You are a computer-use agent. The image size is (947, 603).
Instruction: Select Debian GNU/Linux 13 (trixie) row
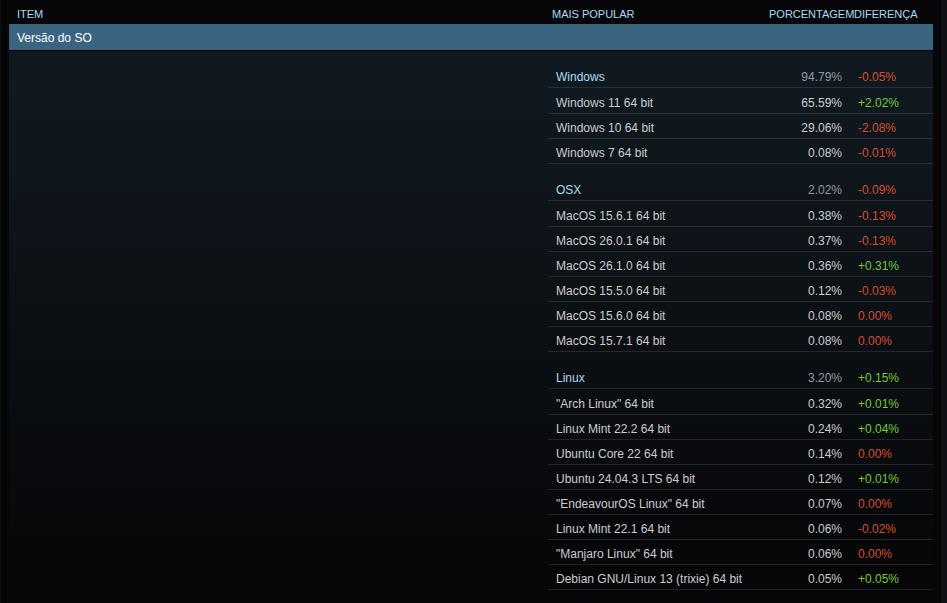click(649, 579)
